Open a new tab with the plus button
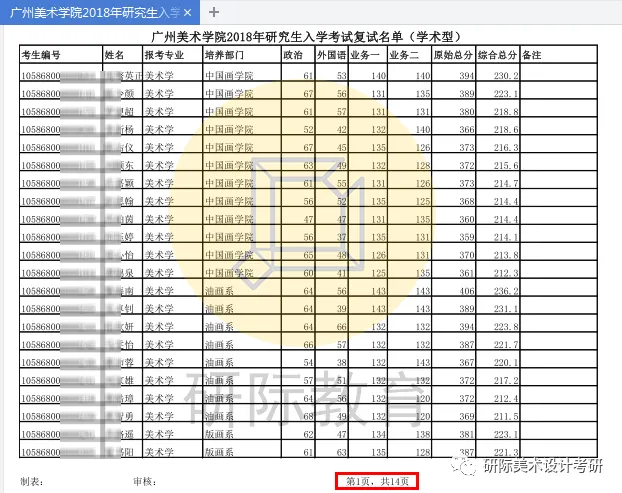 click(214, 12)
